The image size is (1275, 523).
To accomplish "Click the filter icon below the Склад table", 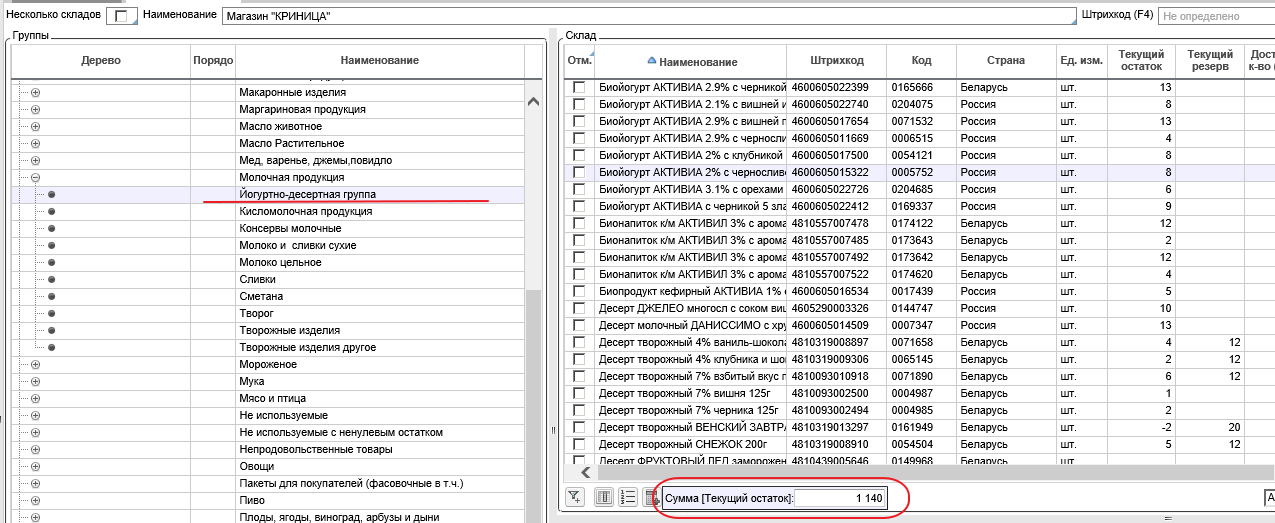I will click(x=575, y=497).
